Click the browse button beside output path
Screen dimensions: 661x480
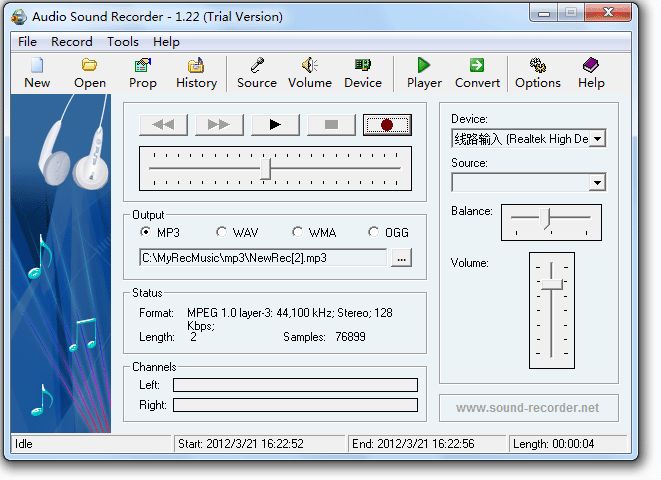[x=401, y=258]
